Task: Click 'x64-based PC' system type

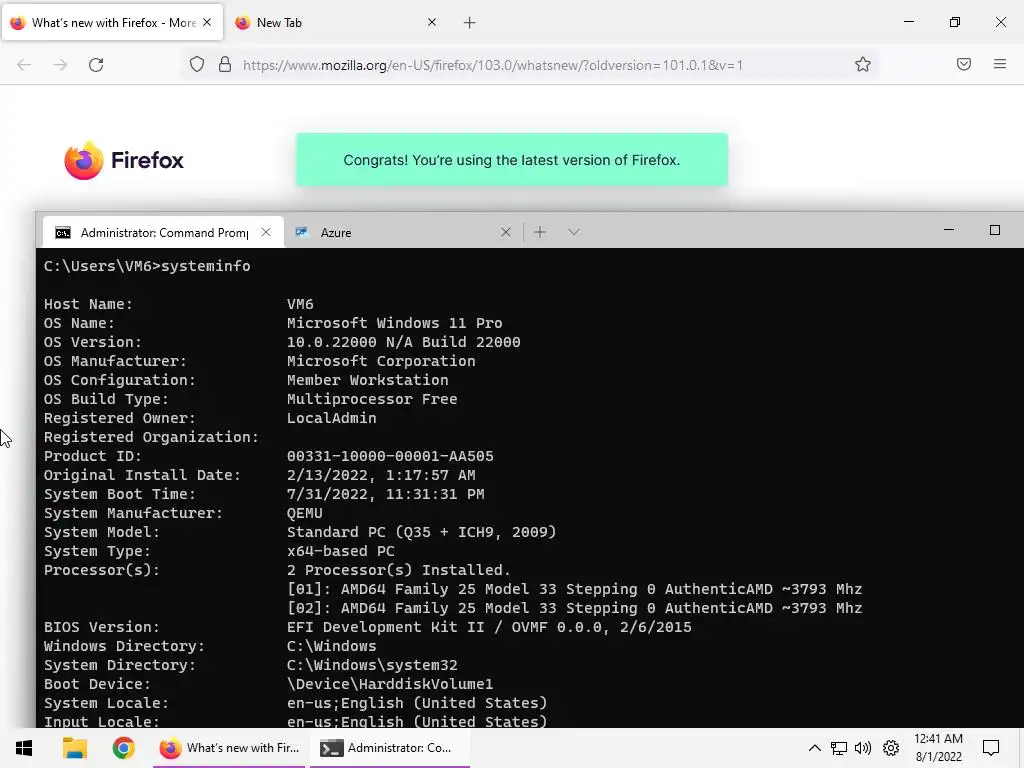Action: [x=340, y=551]
